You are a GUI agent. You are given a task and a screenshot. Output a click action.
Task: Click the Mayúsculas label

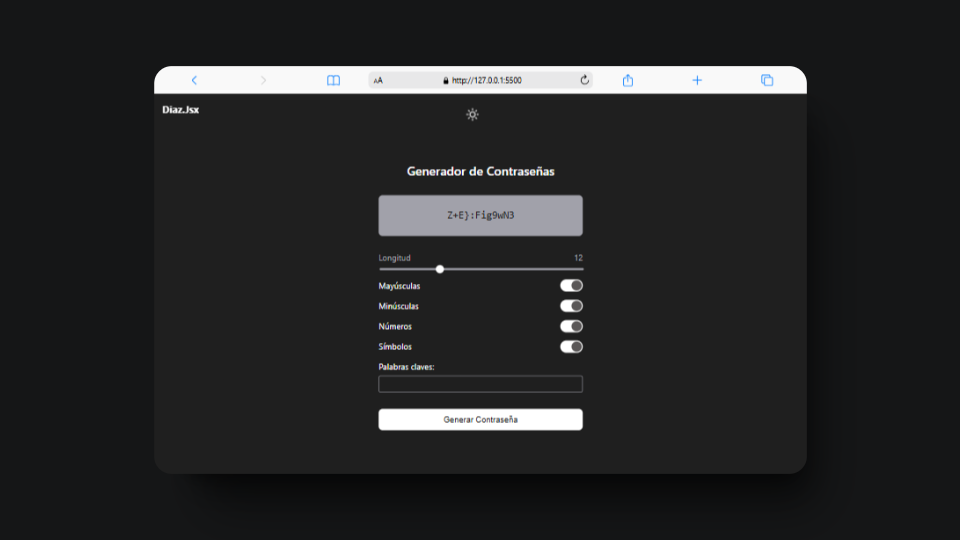(x=399, y=286)
